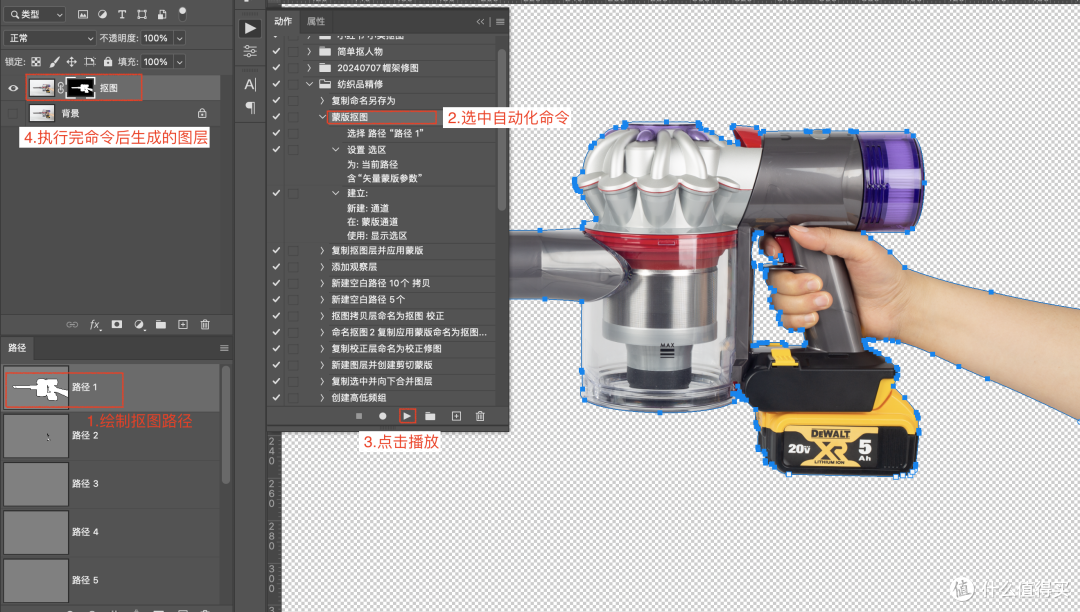1080x612 pixels.
Task: Create a new layer icon
Action: click(x=183, y=324)
